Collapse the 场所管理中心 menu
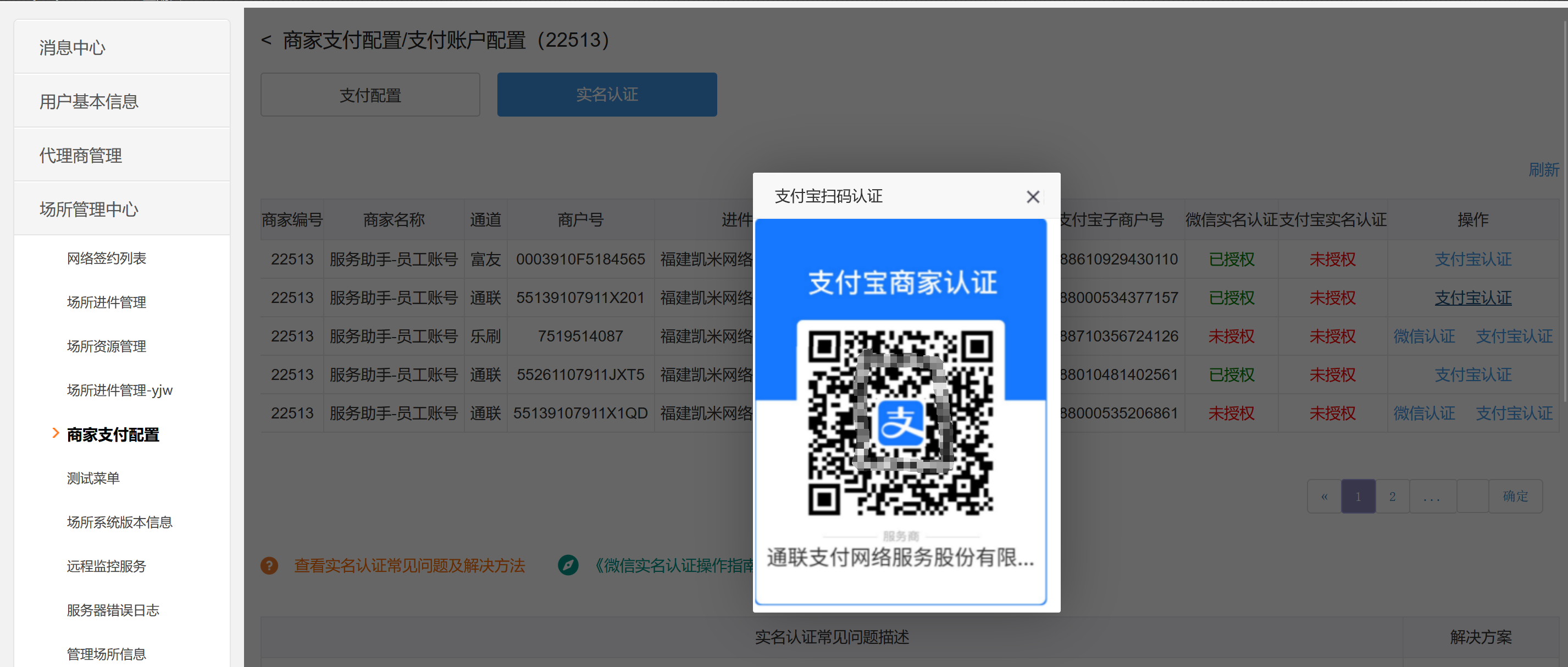This screenshot has width=1568, height=667. tap(122, 209)
